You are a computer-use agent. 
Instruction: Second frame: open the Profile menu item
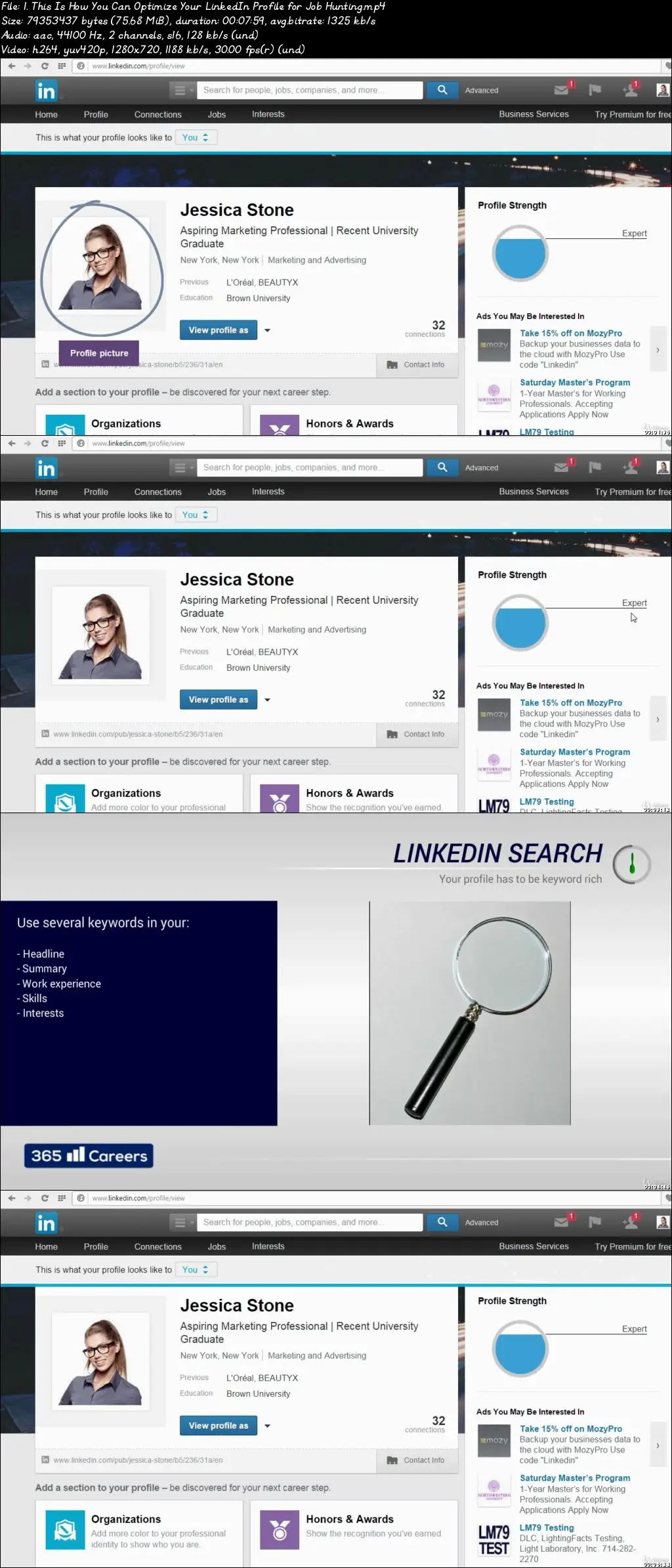tap(96, 492)
